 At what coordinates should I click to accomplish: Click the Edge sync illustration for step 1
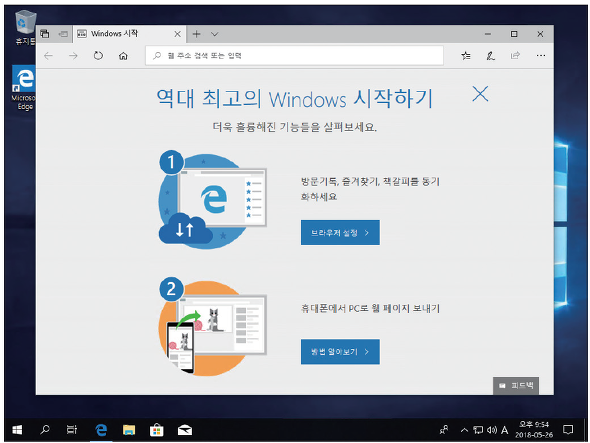213,200
